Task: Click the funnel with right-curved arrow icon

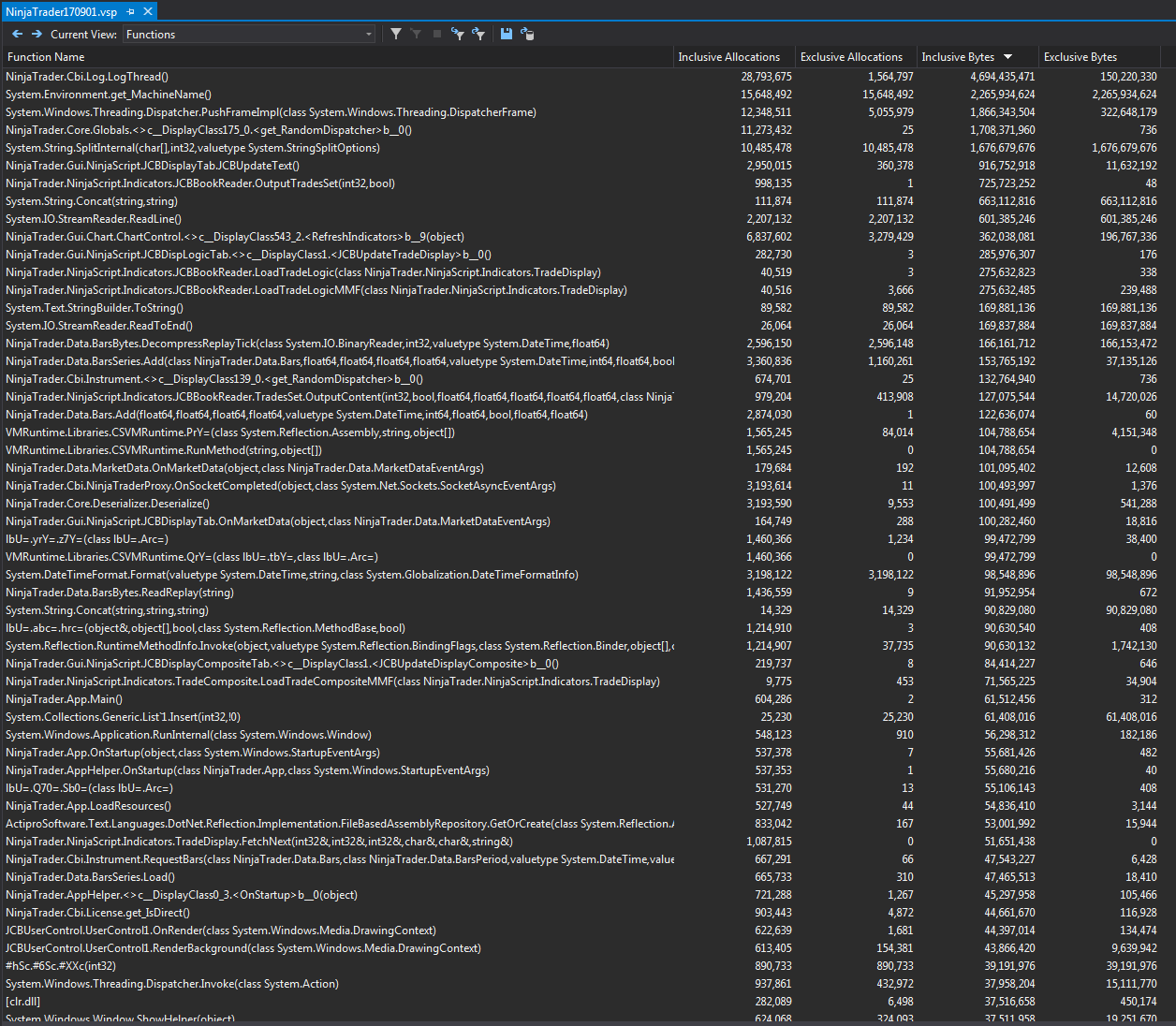Action: click(478, 34)
